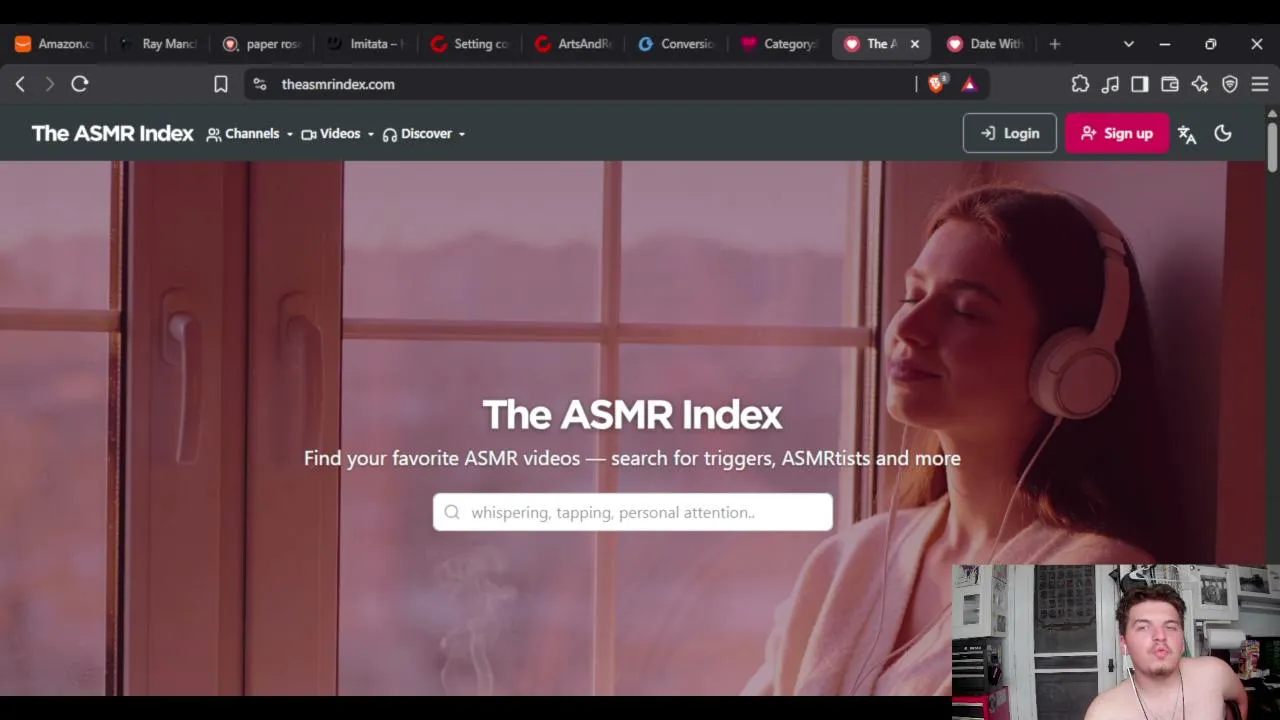
Task: Open the Brave VPN shield icon
Action: coord(1230,84)
